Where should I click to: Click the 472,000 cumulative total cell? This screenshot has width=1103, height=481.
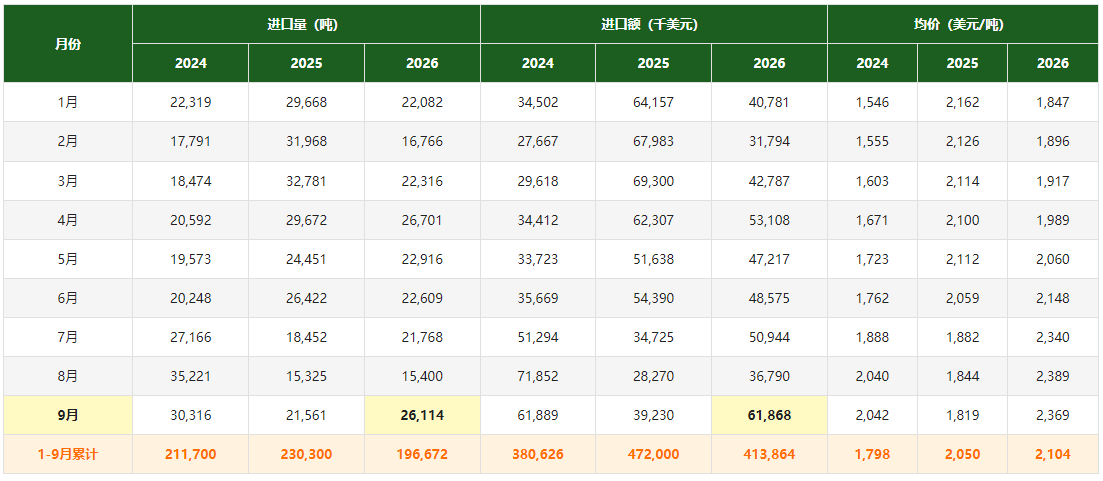coord(653,454)
